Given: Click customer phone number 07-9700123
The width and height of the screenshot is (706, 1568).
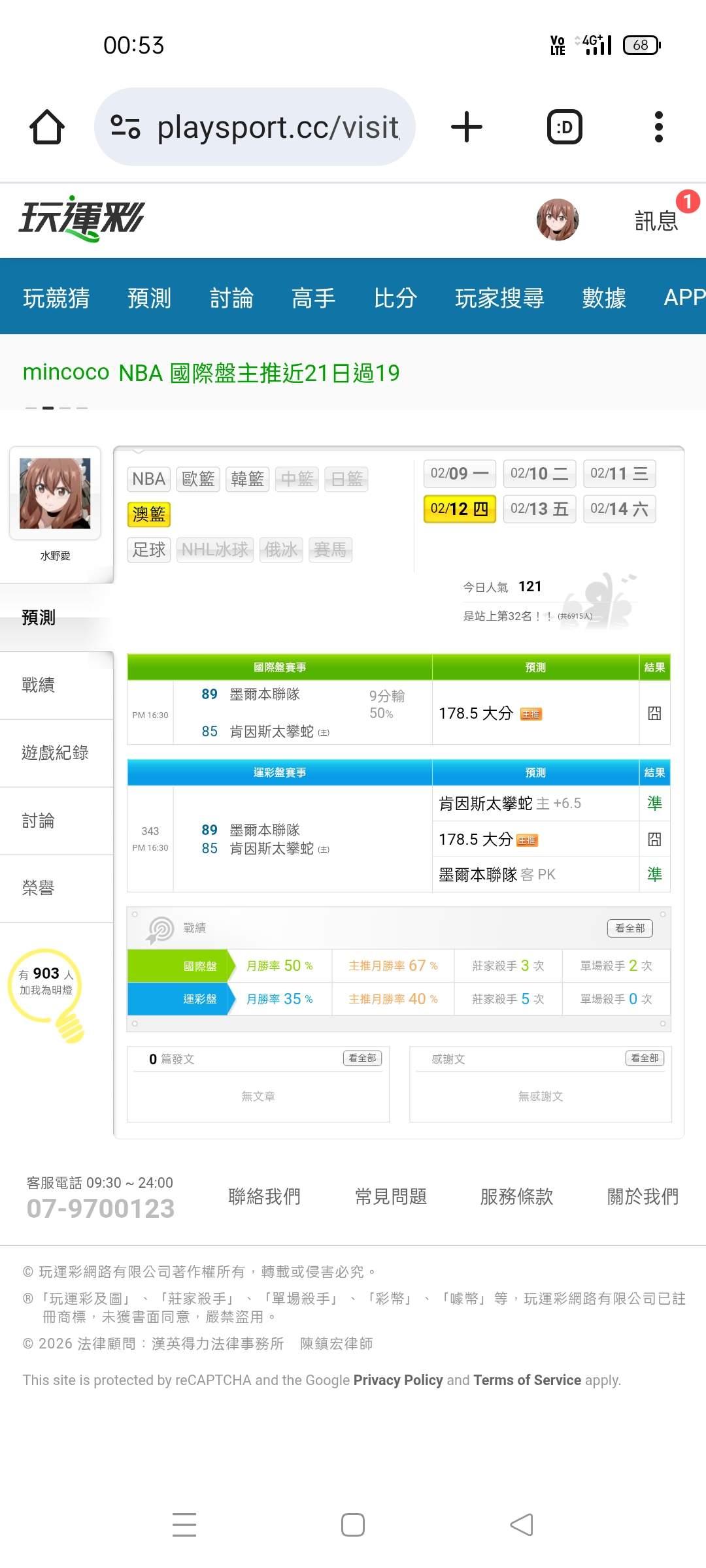Looking at the screenshot, I should (101, 1208).
